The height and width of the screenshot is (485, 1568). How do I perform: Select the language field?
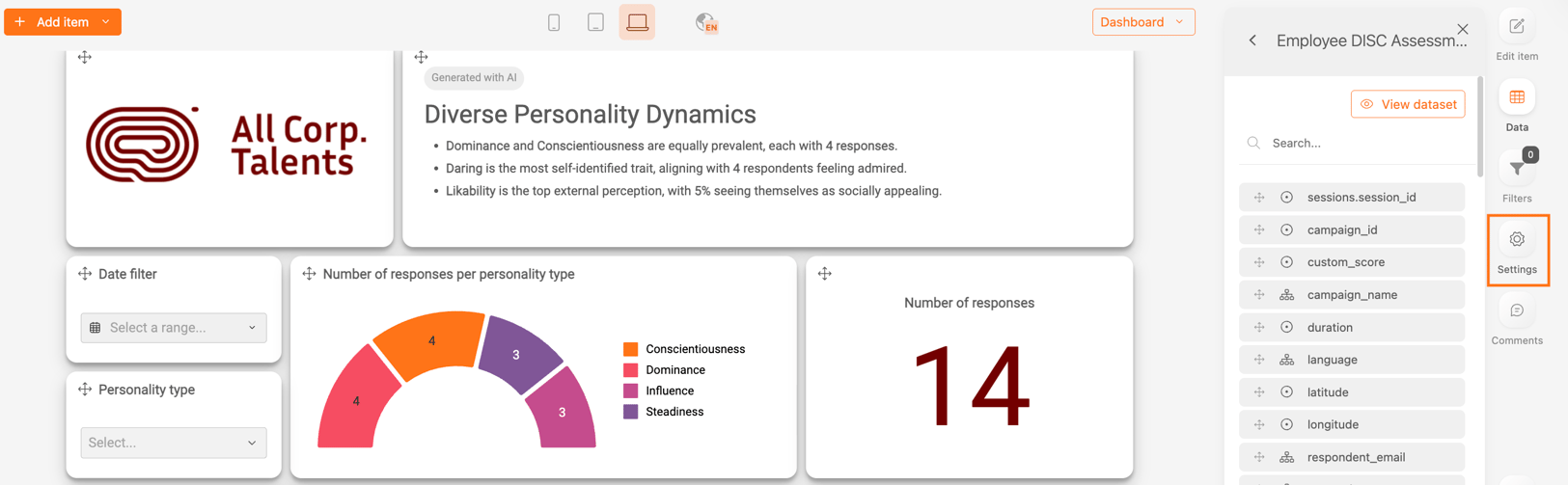click(1352, 360)
